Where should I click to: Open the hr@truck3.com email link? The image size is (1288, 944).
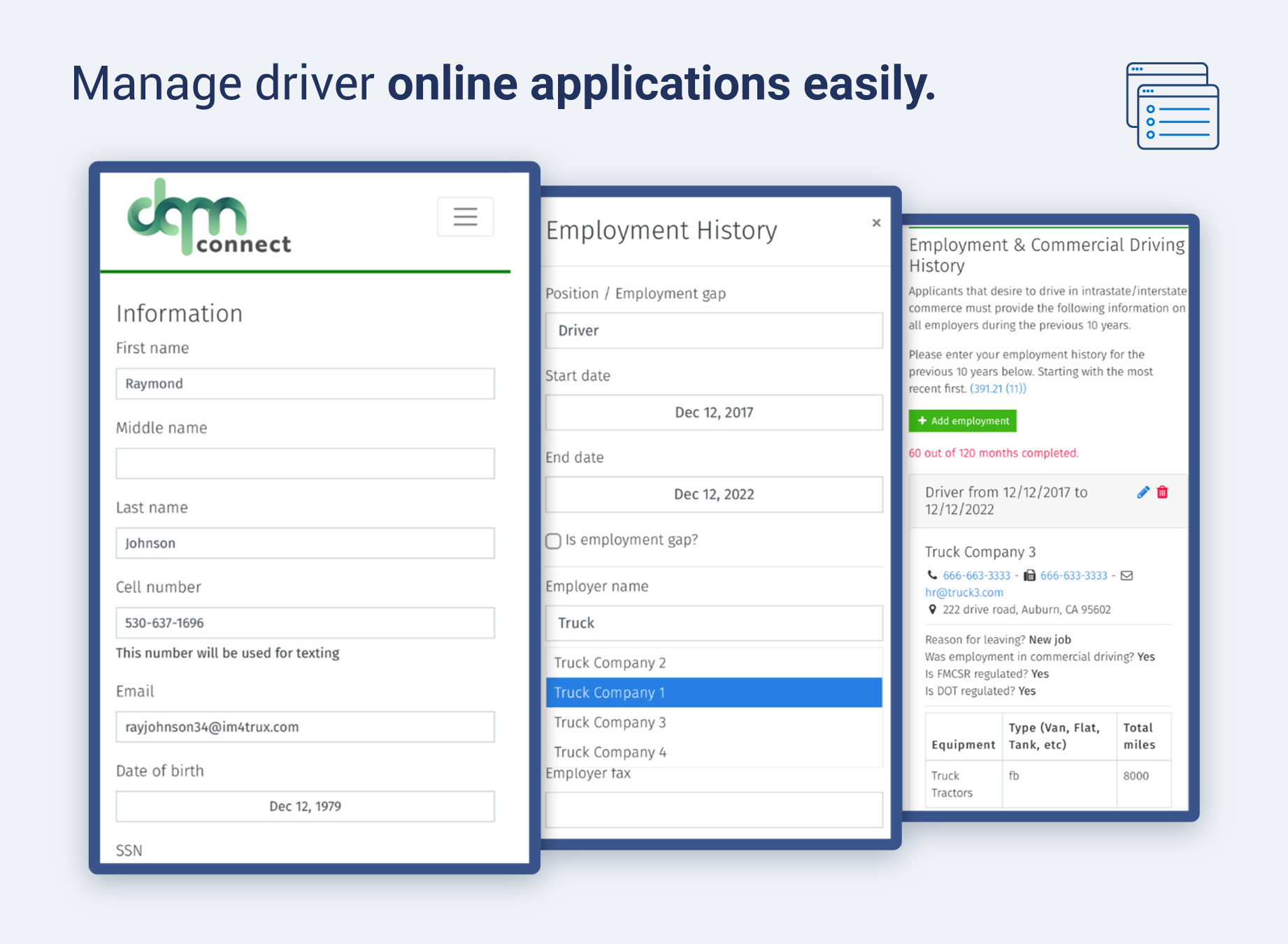pyautogui.click(x=964, y=592)
